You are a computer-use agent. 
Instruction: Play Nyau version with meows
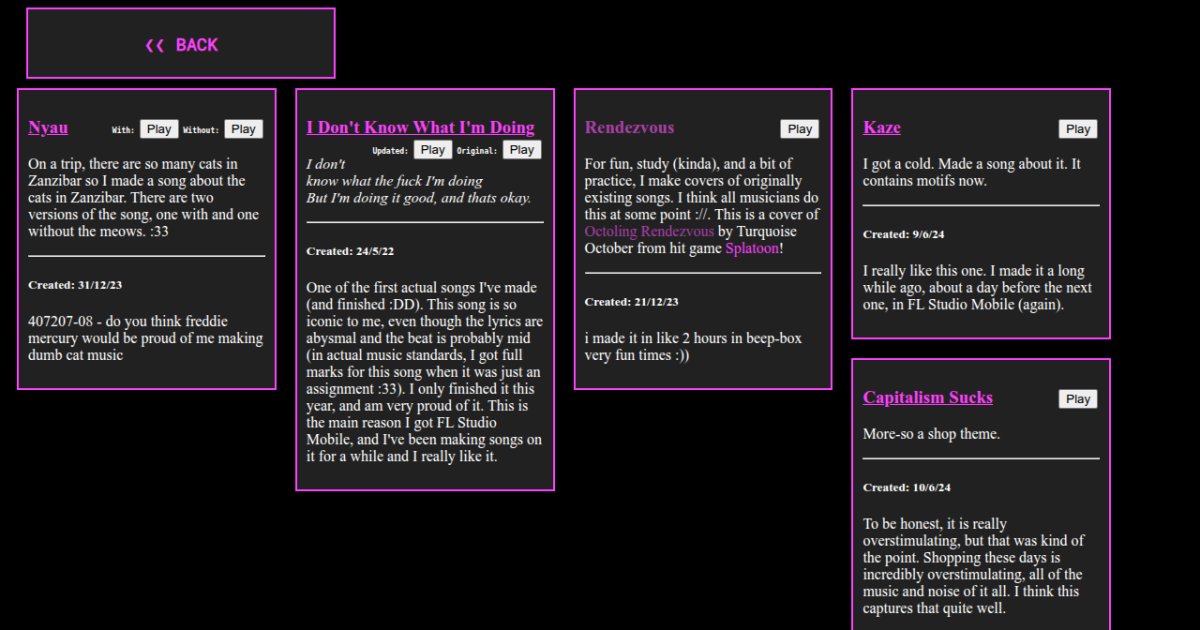(159, 129)
